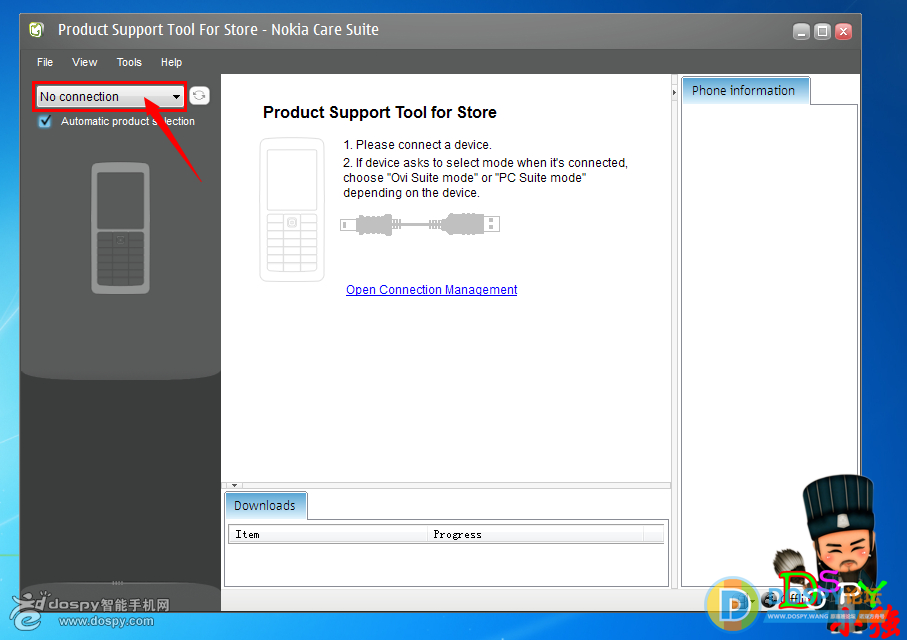
Task: Maximize the Nokia Care Suite window
Action: click(x=822, y=31)
